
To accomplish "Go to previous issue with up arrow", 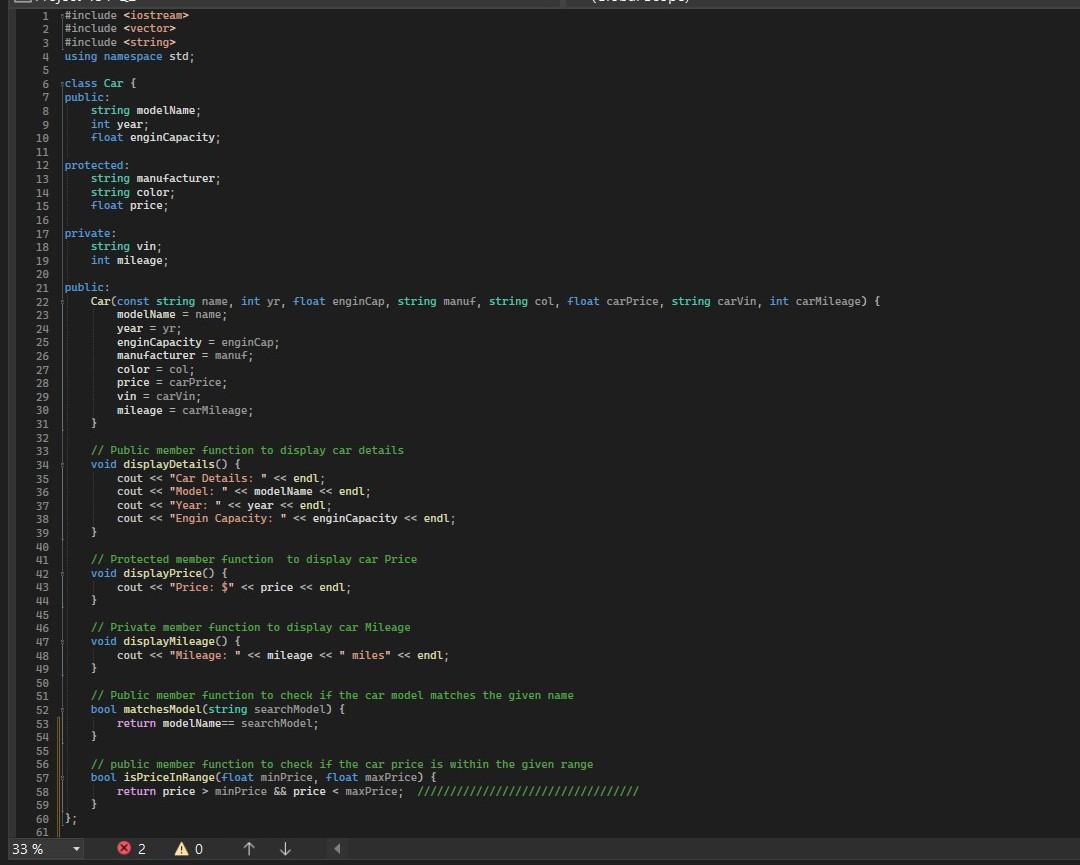I will coord(249,848).
